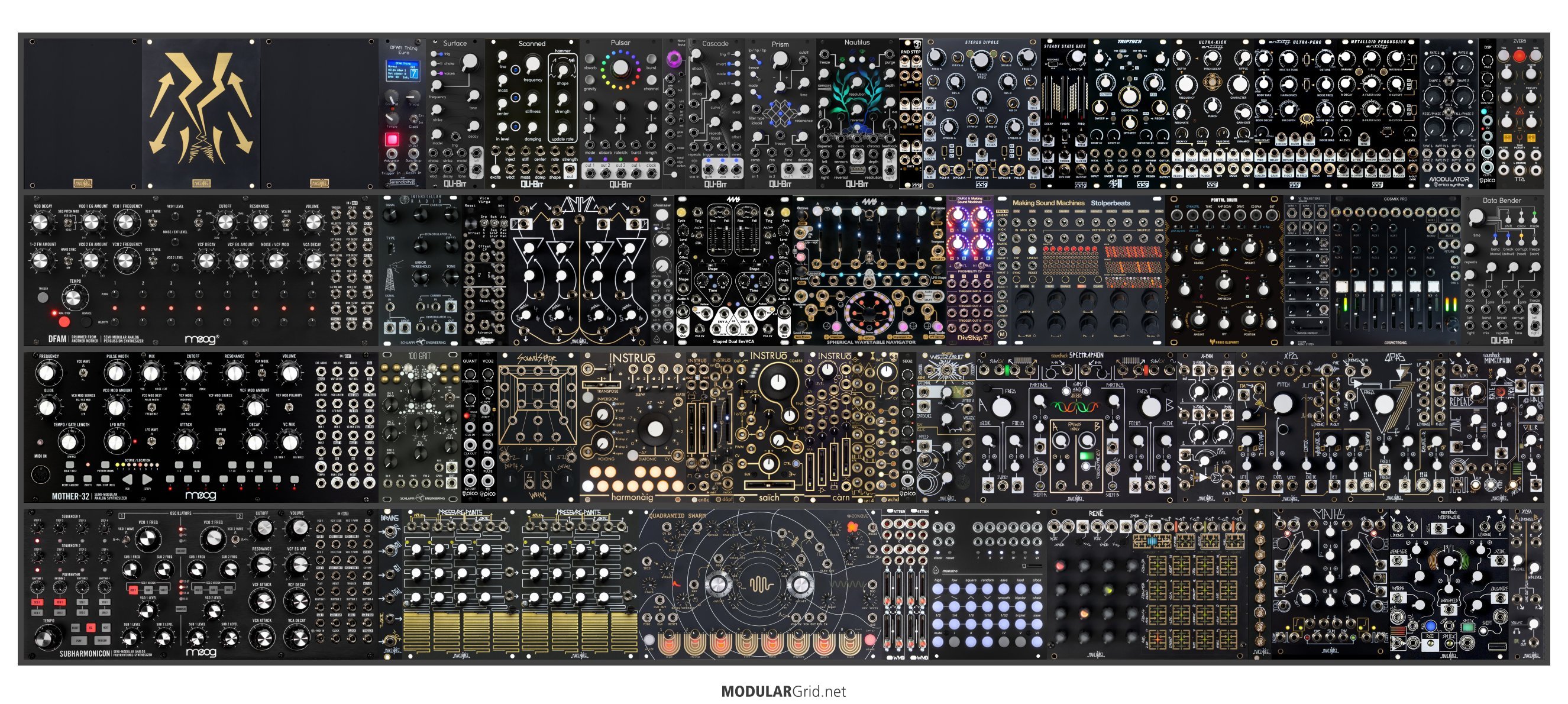
Task: Flip the DFAM Seq Pitch Mod switch
Action: point(68,222)
